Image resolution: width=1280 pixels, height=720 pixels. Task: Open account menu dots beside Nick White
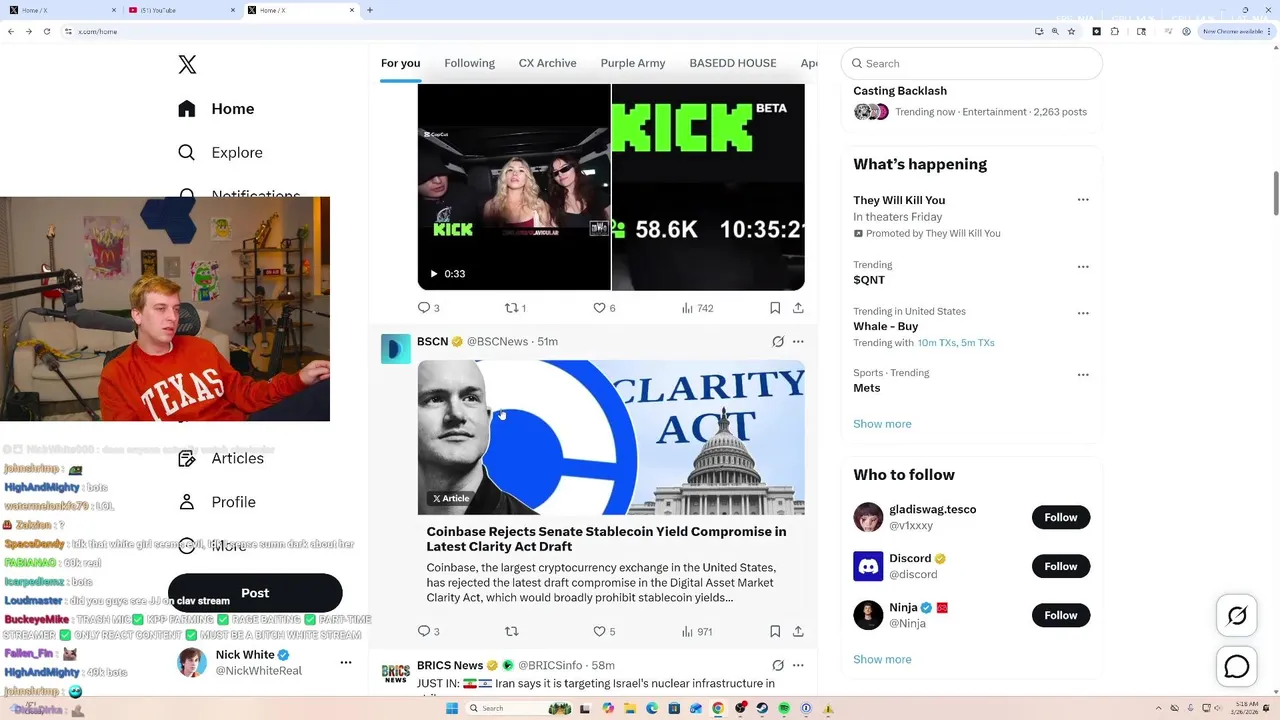[346, 662]
